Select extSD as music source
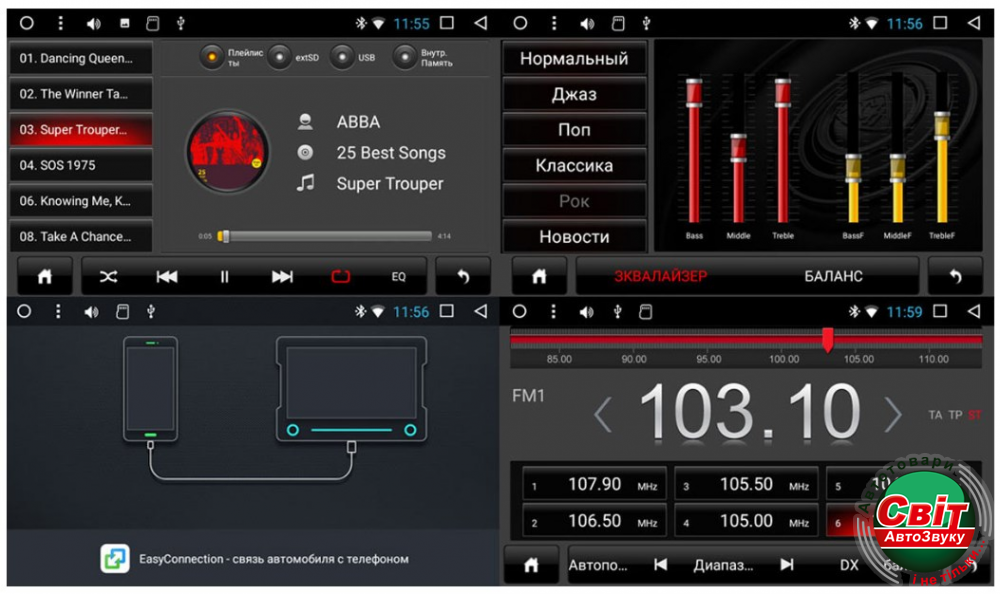1000x594 pixels. click(280, 57)
